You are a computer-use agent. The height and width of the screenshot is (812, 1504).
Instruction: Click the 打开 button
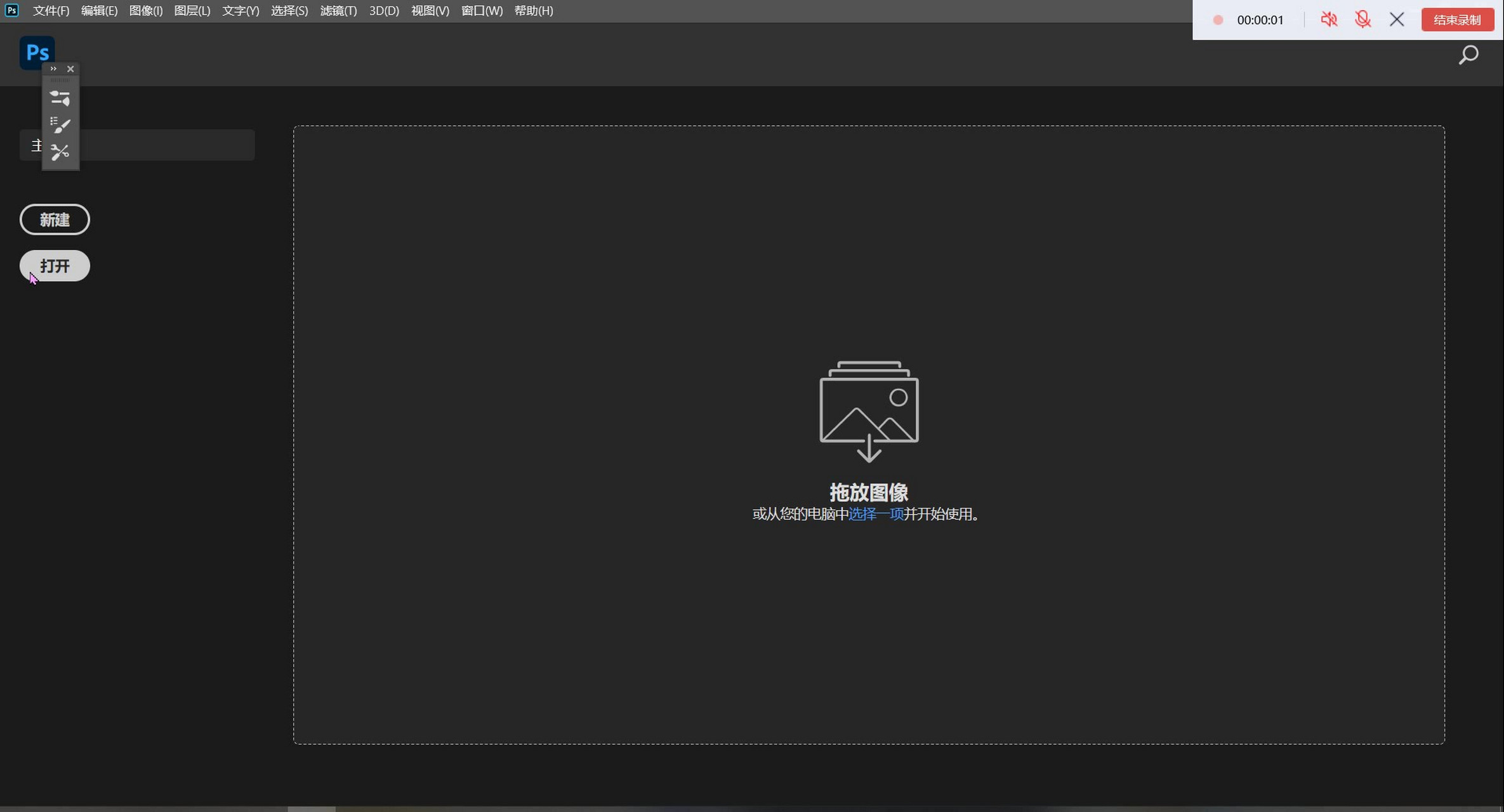tap(55, 266)
